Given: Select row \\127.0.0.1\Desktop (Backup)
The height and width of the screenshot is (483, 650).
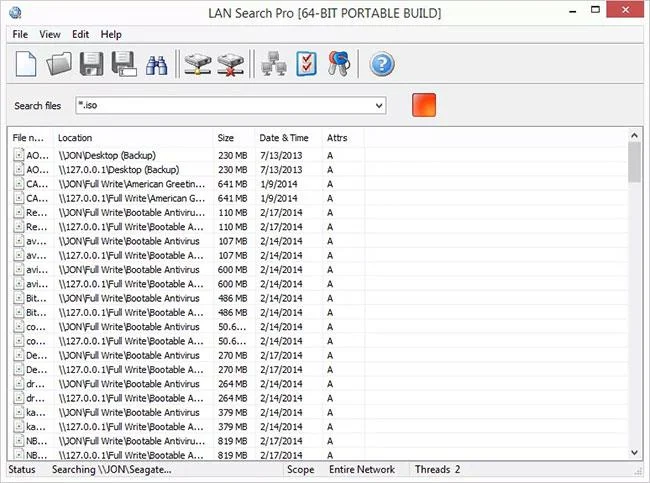Looking at the screenshot, I should 318,170.
